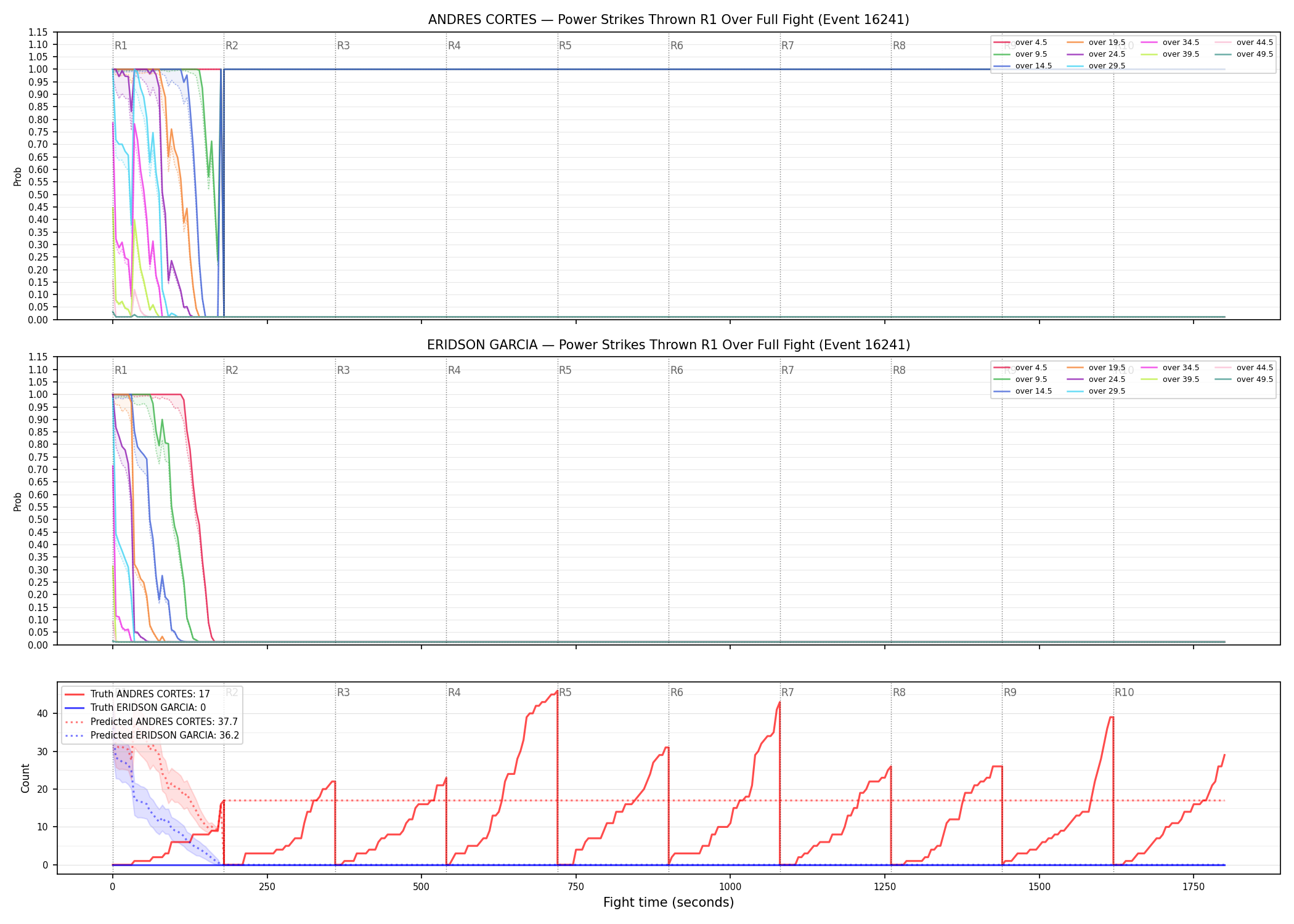Screen dimensions: 1294x924
Task: Click the 'Fight time (seconds)' axis label
Action: 669,902
